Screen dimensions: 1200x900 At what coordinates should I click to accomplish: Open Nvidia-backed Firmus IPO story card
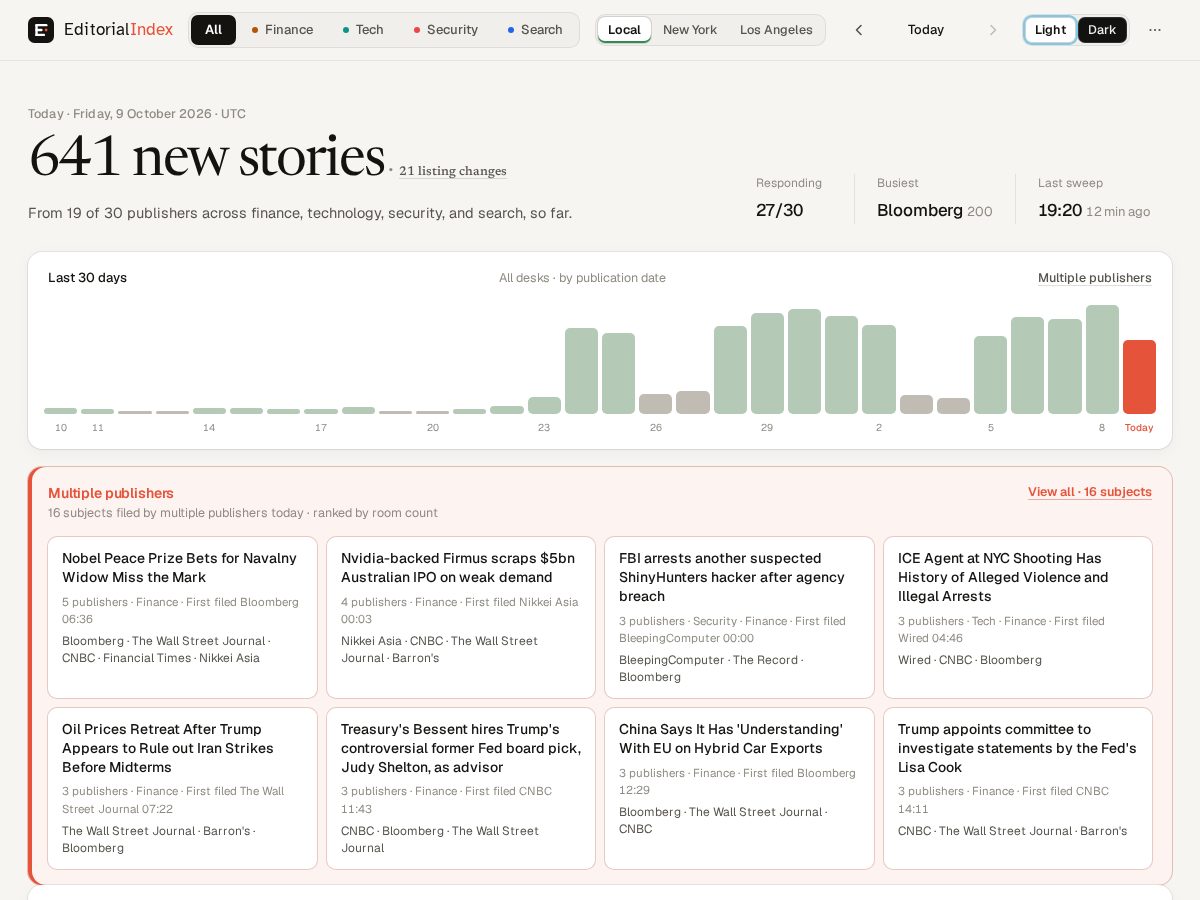pyautogui.click(x=461, y=617)
